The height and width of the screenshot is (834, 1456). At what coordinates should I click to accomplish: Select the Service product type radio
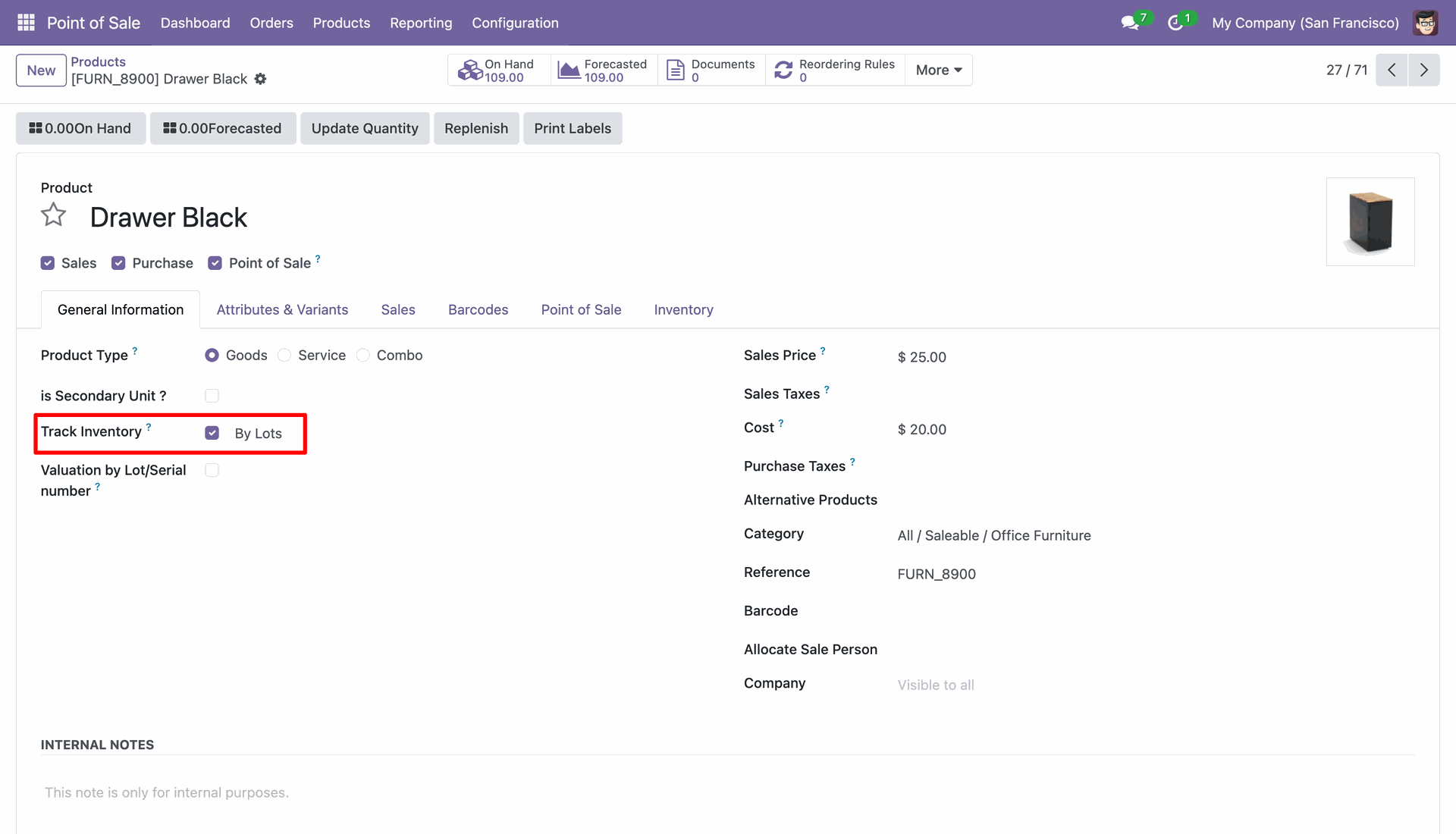coord(284,356)
